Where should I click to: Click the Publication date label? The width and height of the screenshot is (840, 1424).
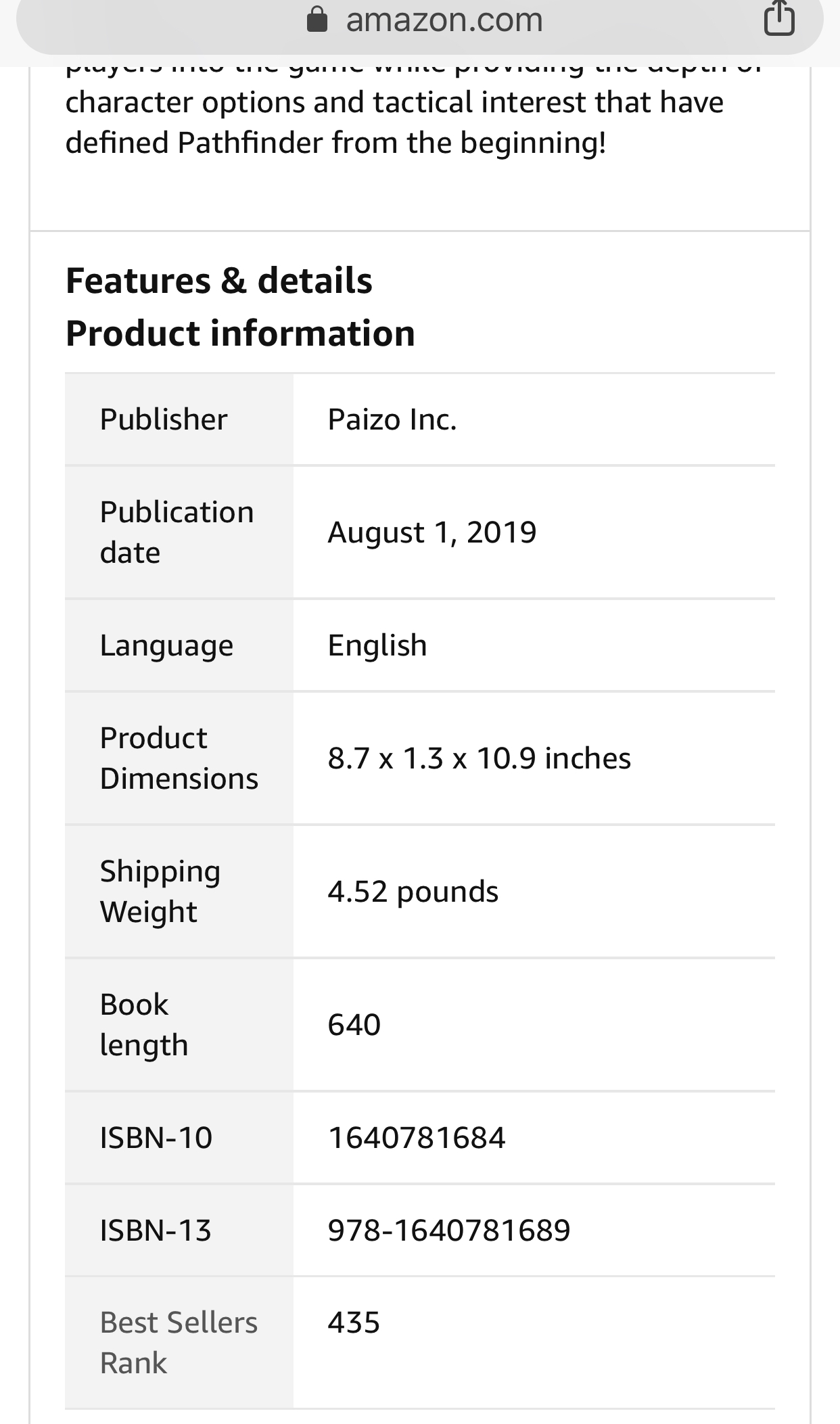[x=177, y=532]
